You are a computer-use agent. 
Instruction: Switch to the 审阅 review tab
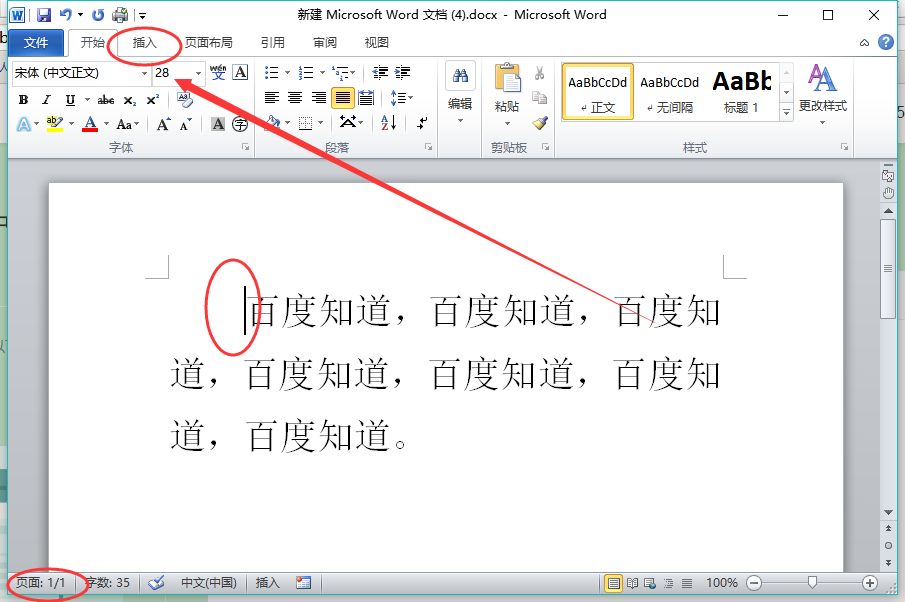[x=325, y=43]
